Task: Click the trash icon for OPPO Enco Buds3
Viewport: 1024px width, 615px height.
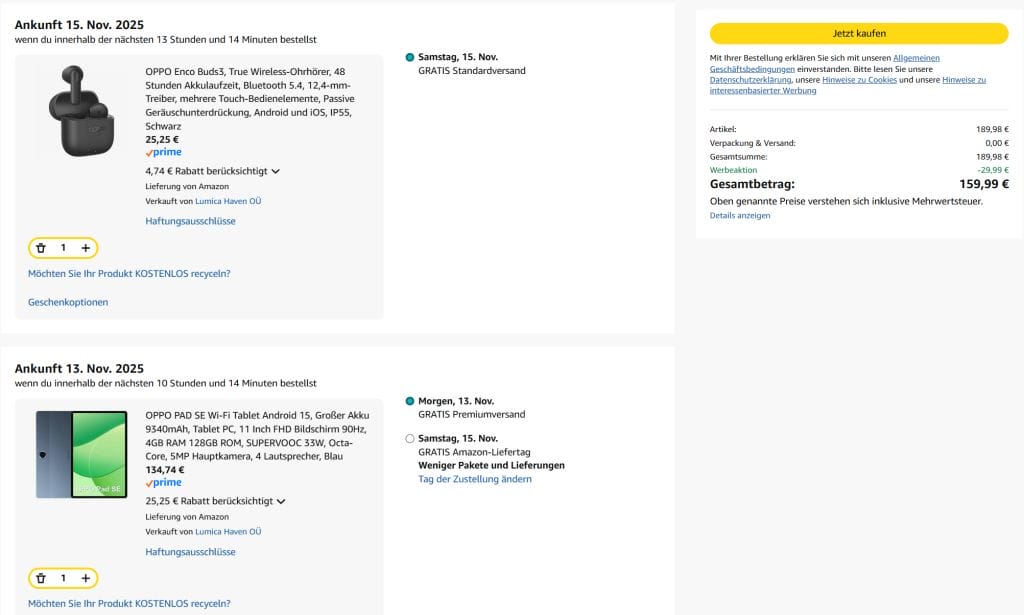Action: pos(41,248)
